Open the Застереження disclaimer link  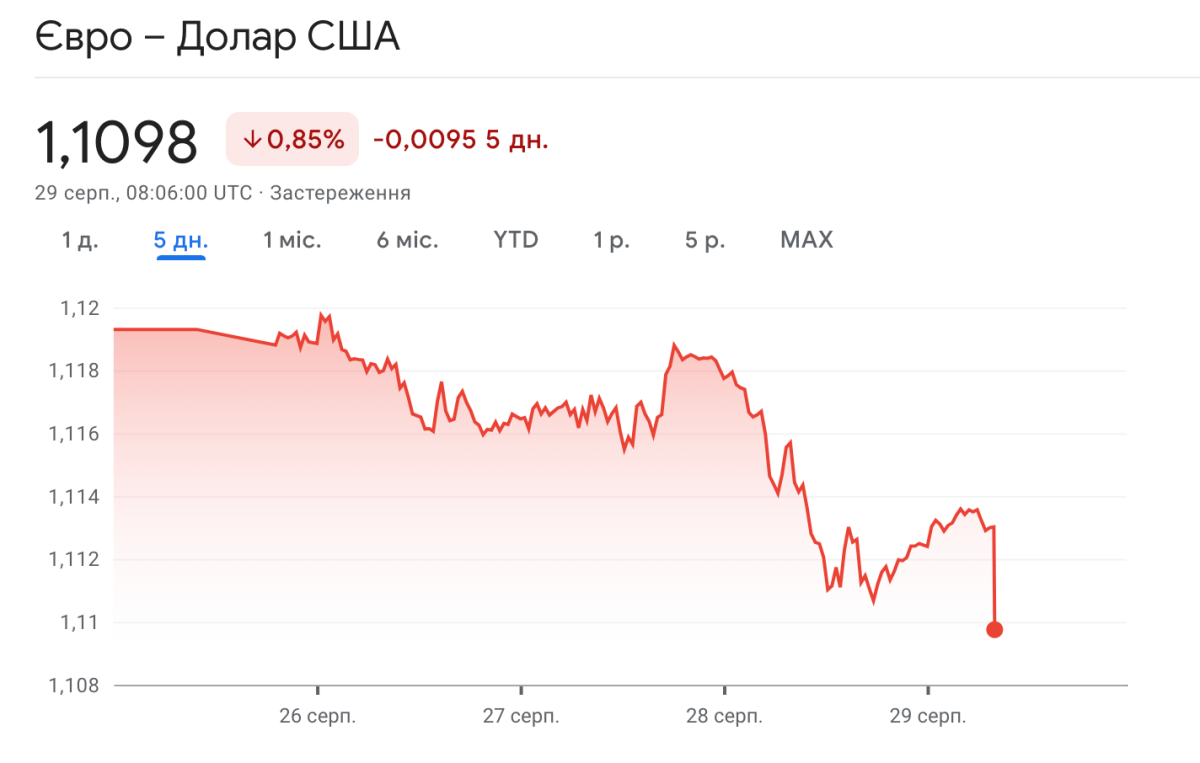click(341, 193)
